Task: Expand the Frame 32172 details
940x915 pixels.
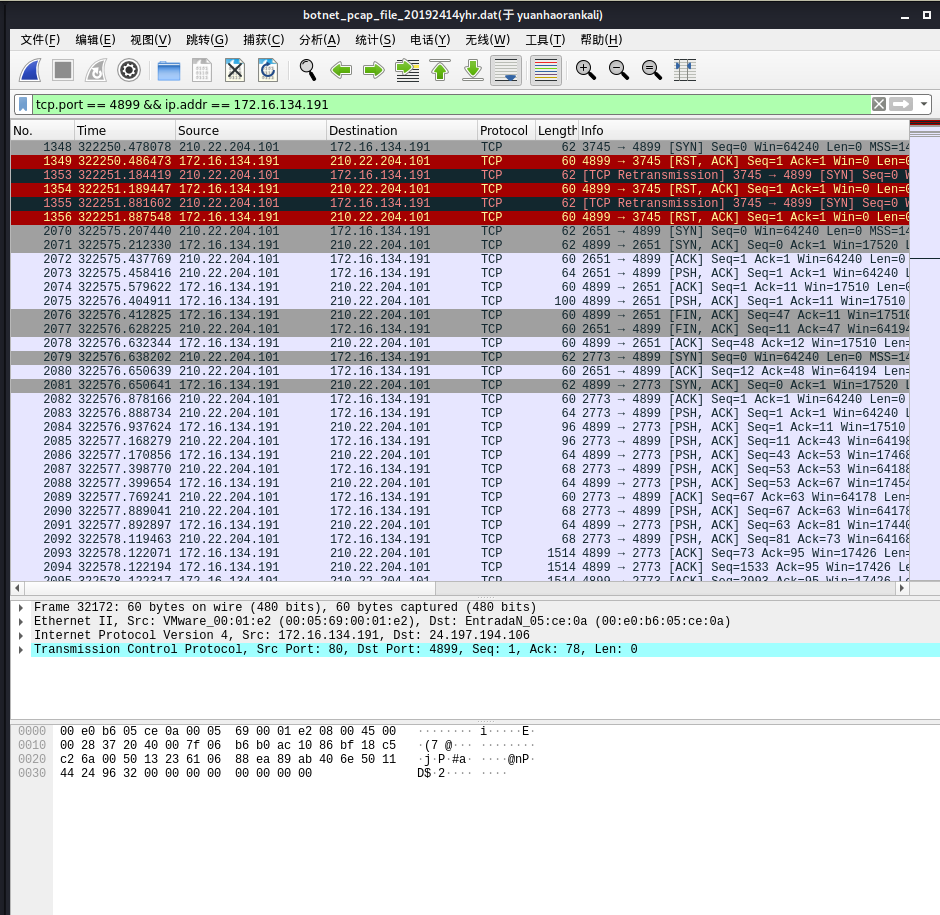Action: [21, 607]
